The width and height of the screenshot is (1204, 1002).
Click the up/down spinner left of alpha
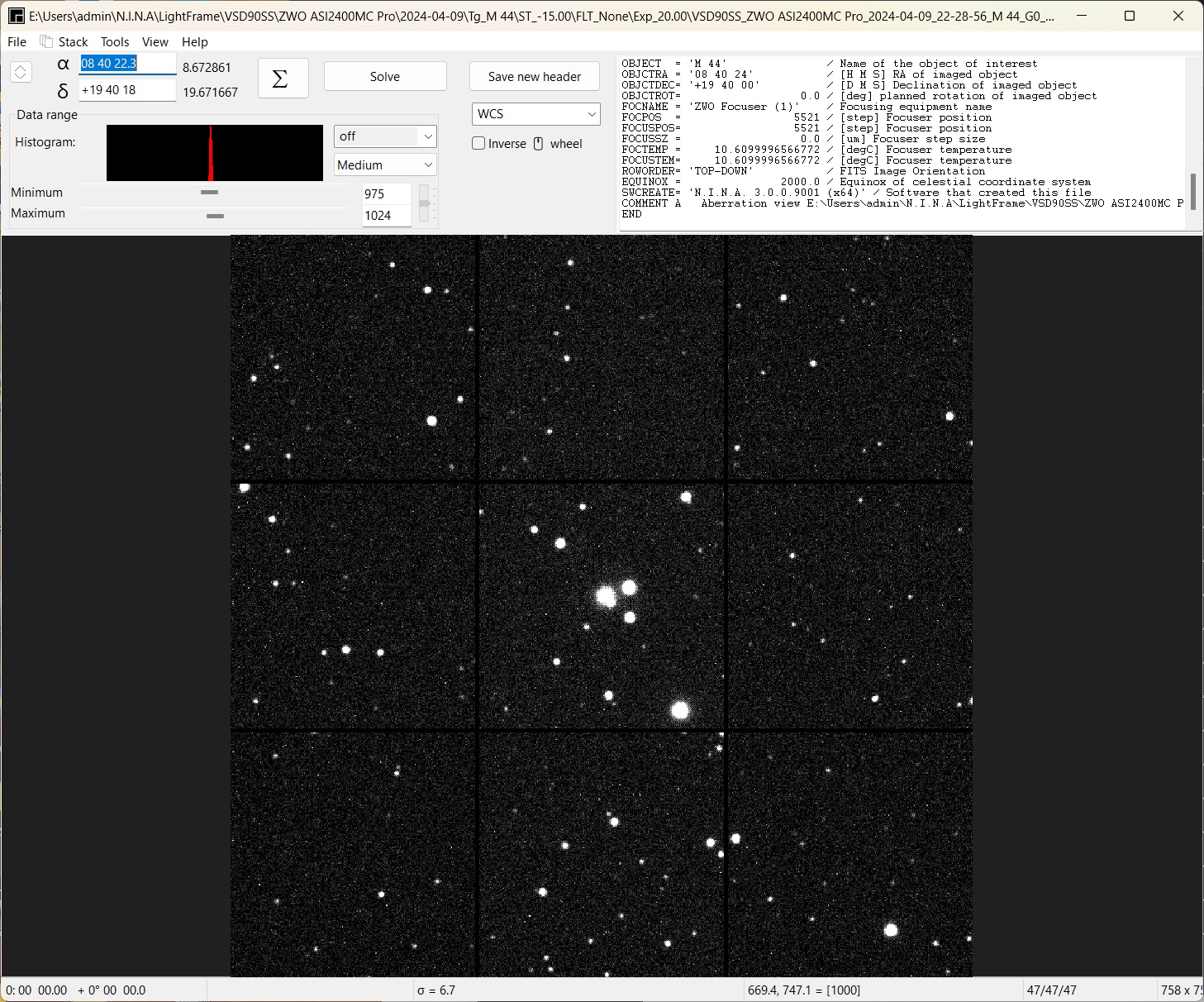tap(21, 73)
